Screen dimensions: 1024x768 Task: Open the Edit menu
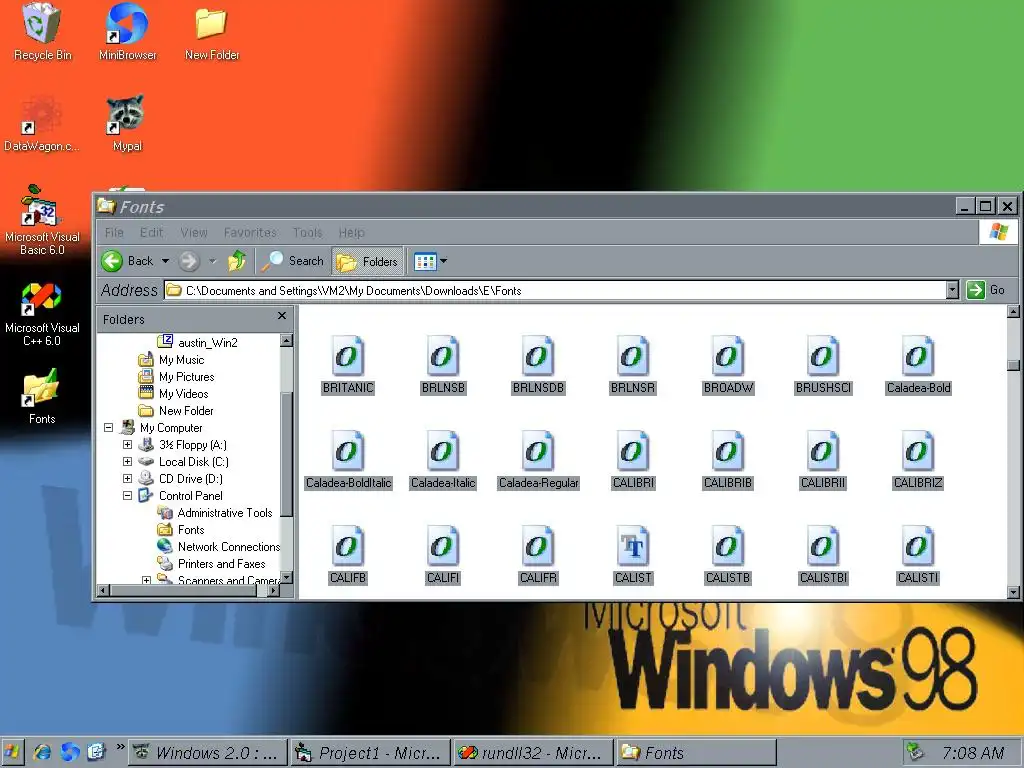(x=152, y=232)
